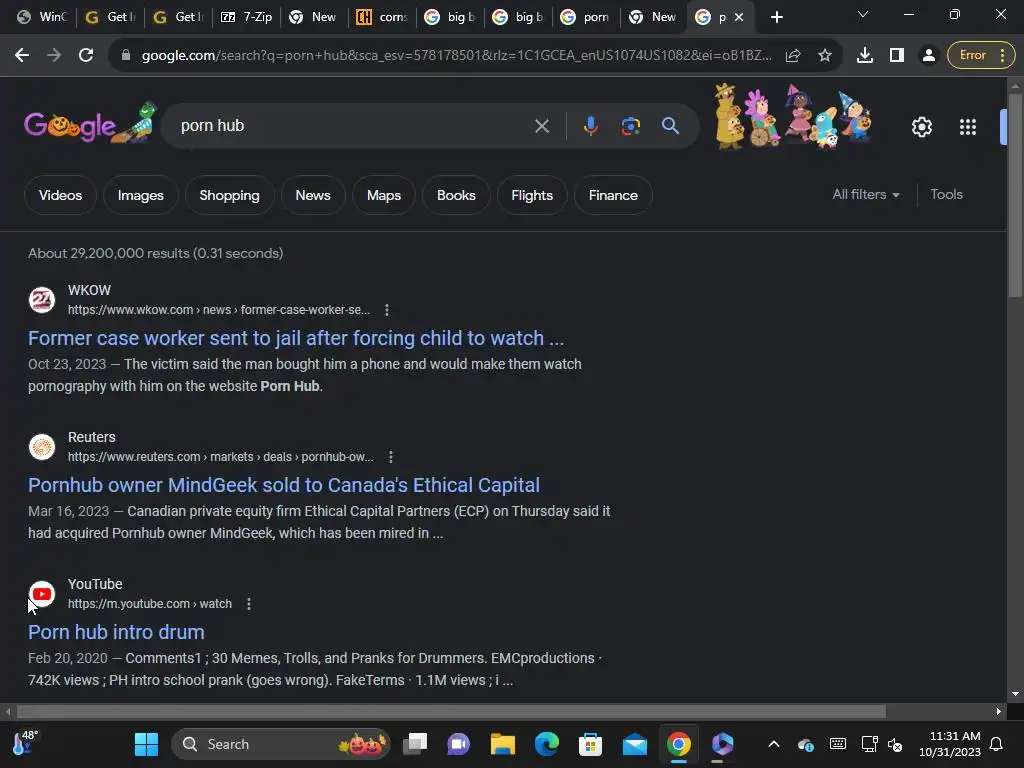The image size is (1024, 768).
Task: Open File Explorer from the taskbar
Action: point(503,744)
